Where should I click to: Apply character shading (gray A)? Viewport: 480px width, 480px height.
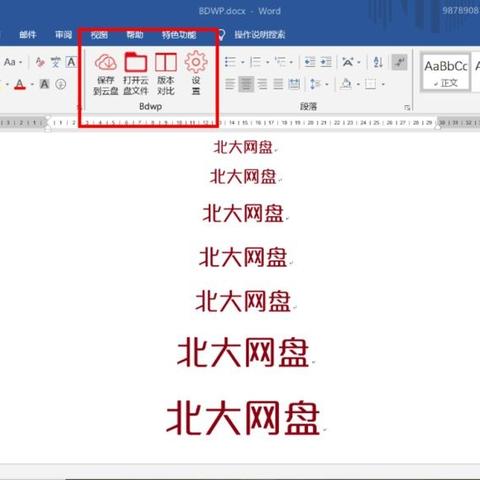[44, 84]
